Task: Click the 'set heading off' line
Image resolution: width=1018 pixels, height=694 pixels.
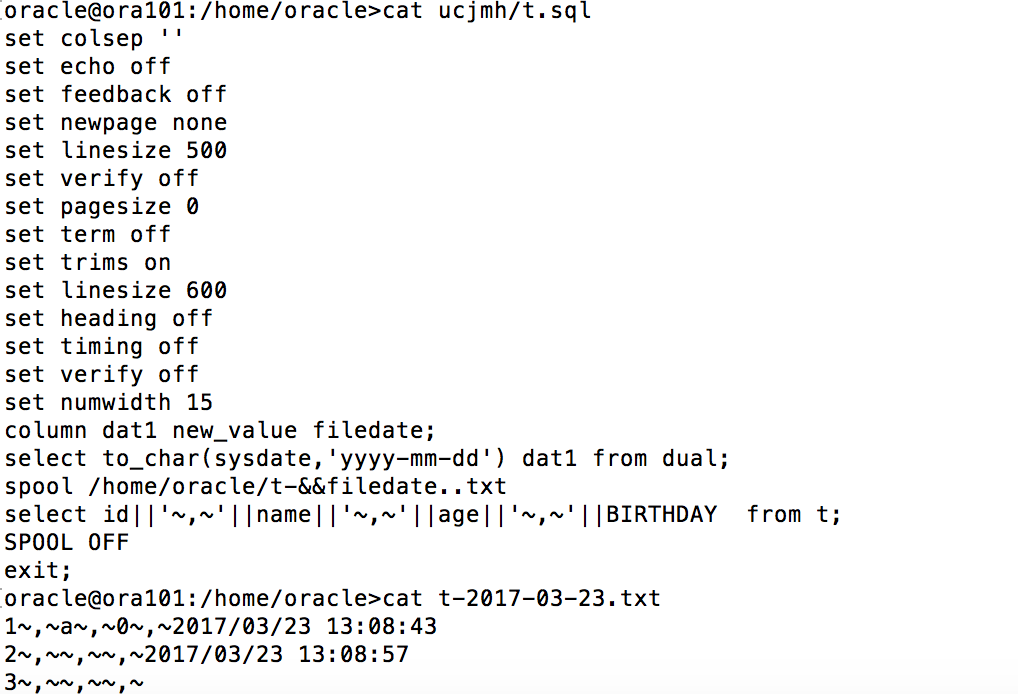Action: [x=108, y=319]
